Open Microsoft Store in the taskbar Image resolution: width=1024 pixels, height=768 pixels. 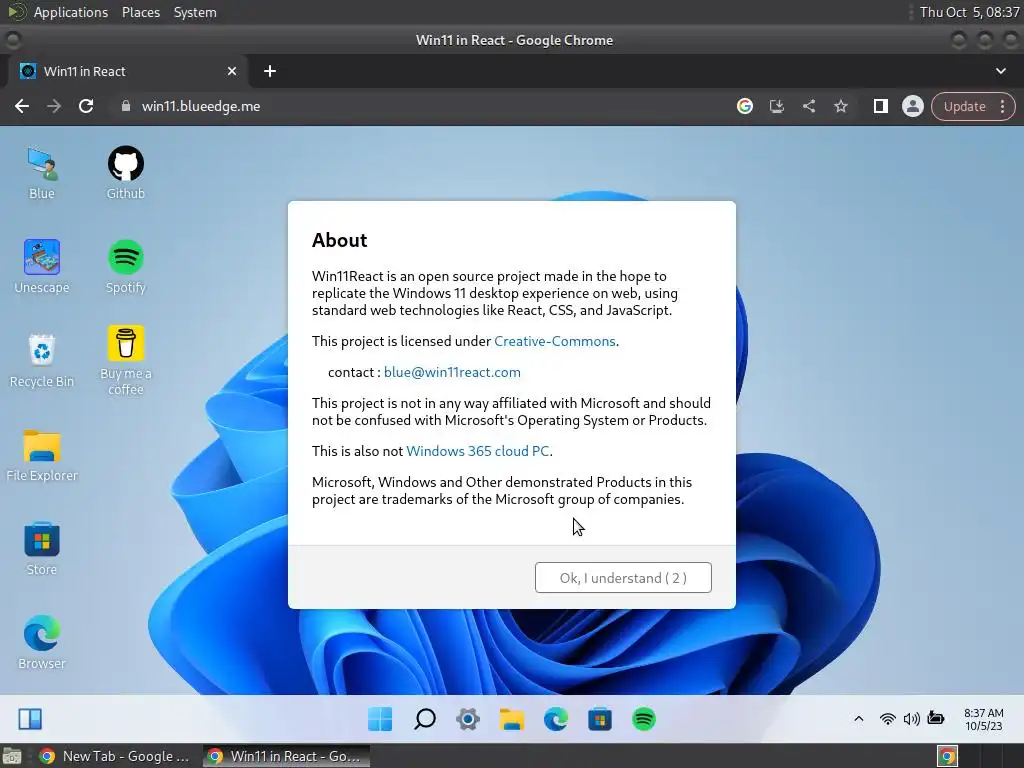[600, 719]
